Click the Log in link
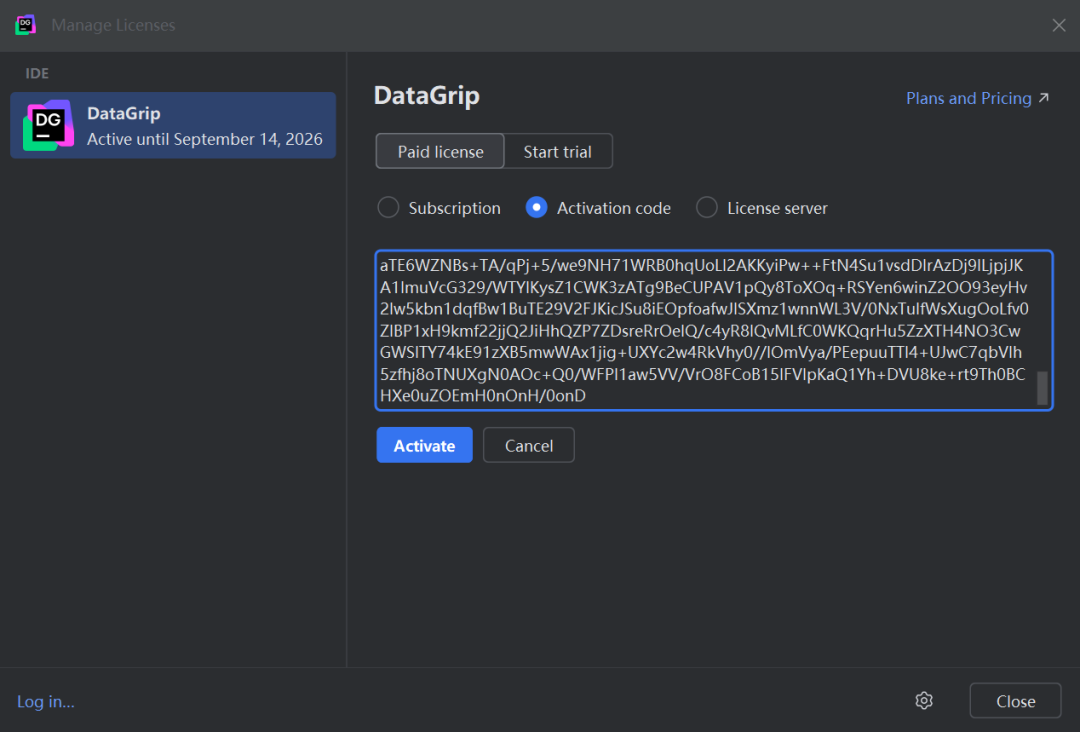The width and height of the screenshot is (1080, 732). (x=45, y=701)
